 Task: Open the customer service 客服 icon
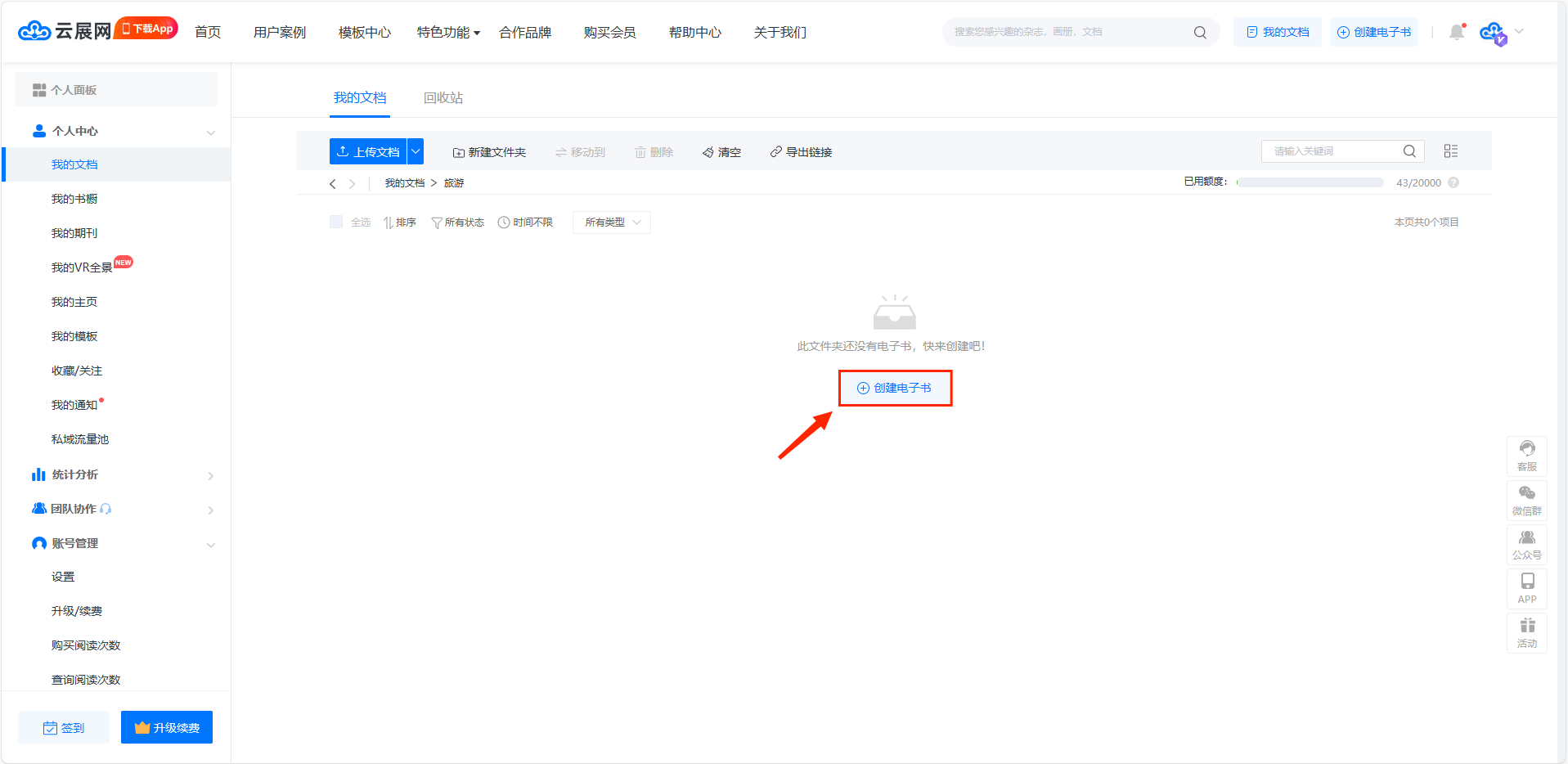click(x=1526, y=456)
